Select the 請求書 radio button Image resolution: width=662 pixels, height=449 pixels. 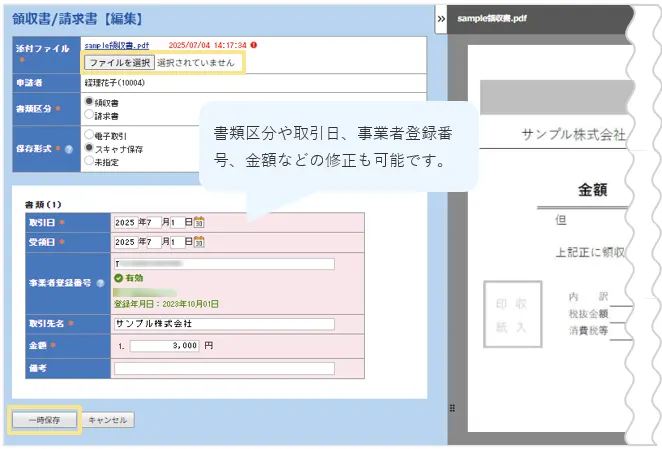tap(90, 114)
